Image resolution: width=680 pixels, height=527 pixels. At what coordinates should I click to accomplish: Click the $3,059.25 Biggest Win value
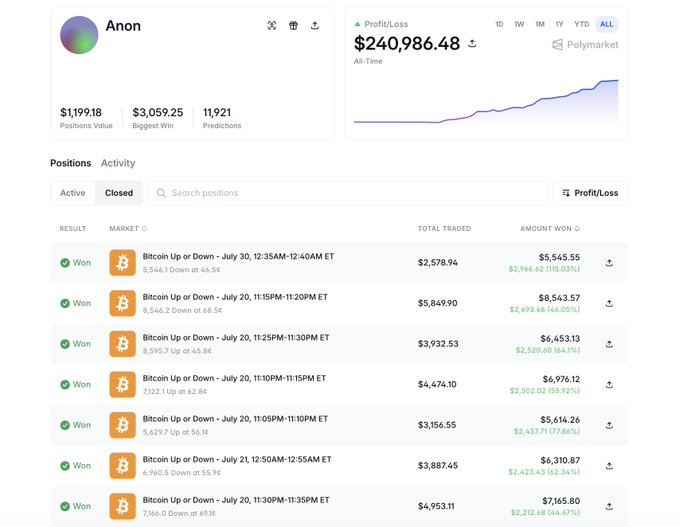coord(158,113)
